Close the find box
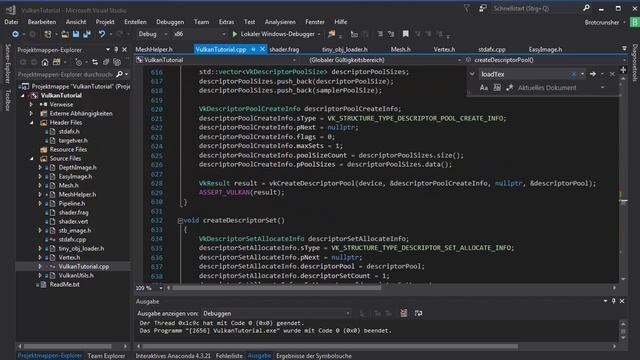This screenshot has width=640, height=360. click(612, 74)
